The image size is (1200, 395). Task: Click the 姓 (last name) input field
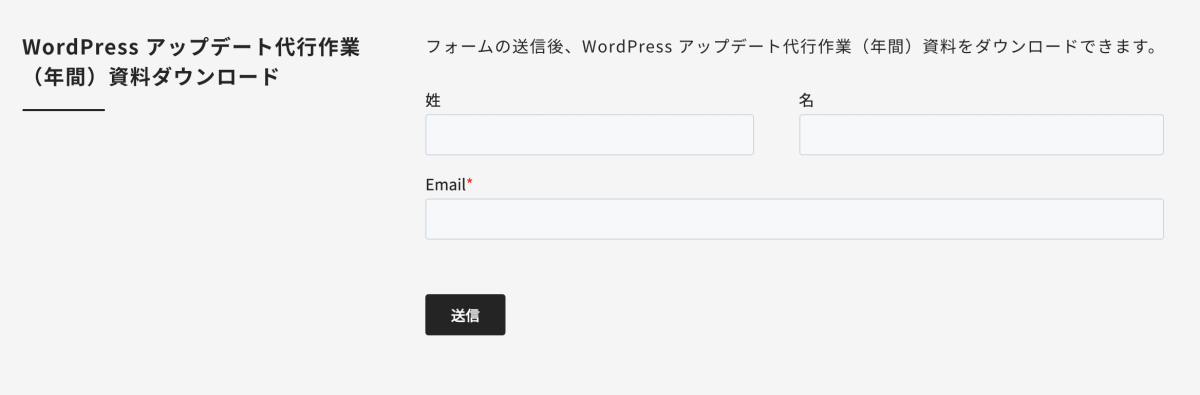(589, 134)
